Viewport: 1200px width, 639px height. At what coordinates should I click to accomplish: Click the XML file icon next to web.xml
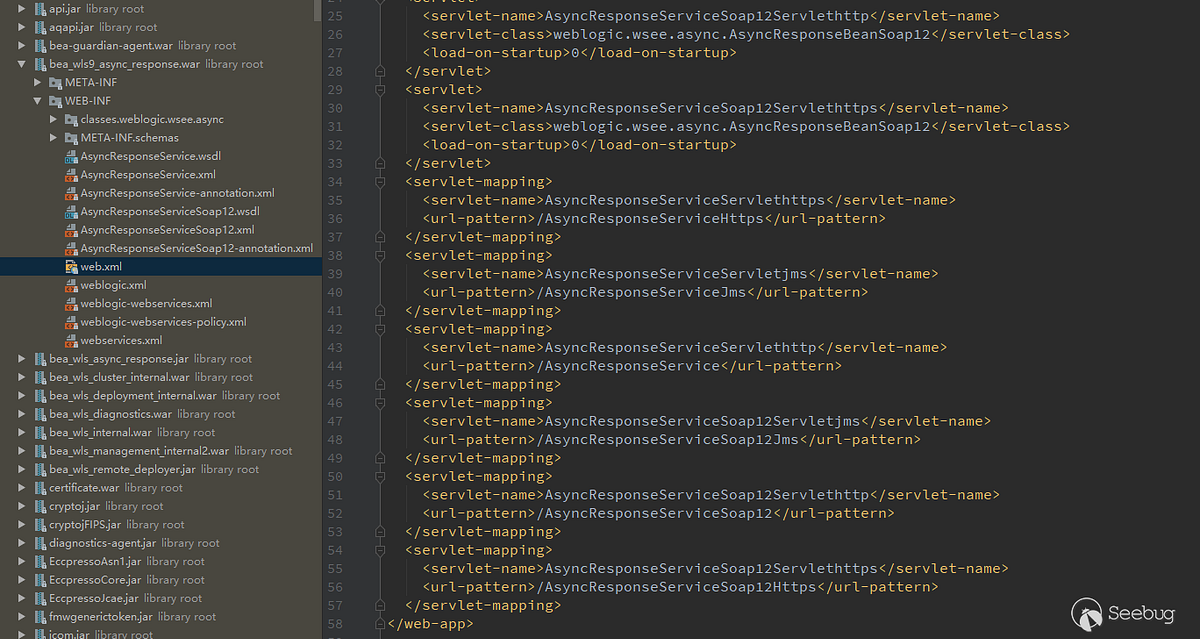click(x=70, y=266)
